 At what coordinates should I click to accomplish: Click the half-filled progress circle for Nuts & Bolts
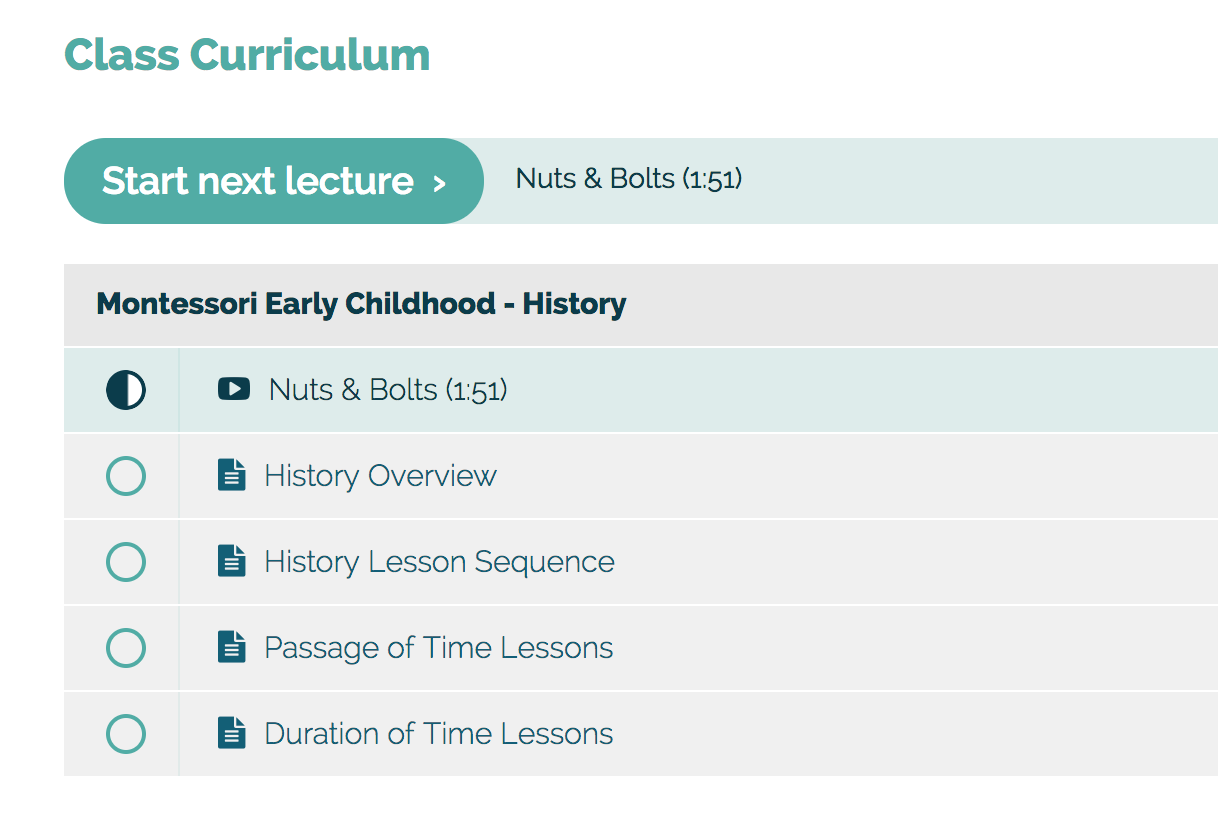[126, 390]
